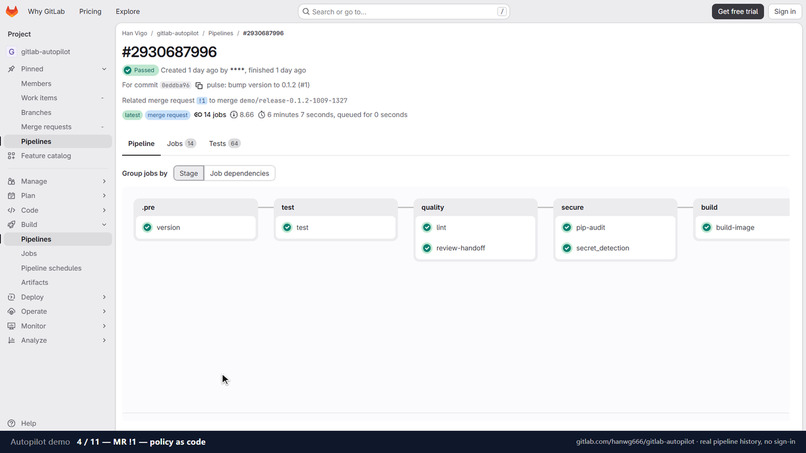The image size is (806, 453).
Task: Click the Code brackets icon
Action: pyautogui.click(x=11, y=210)
